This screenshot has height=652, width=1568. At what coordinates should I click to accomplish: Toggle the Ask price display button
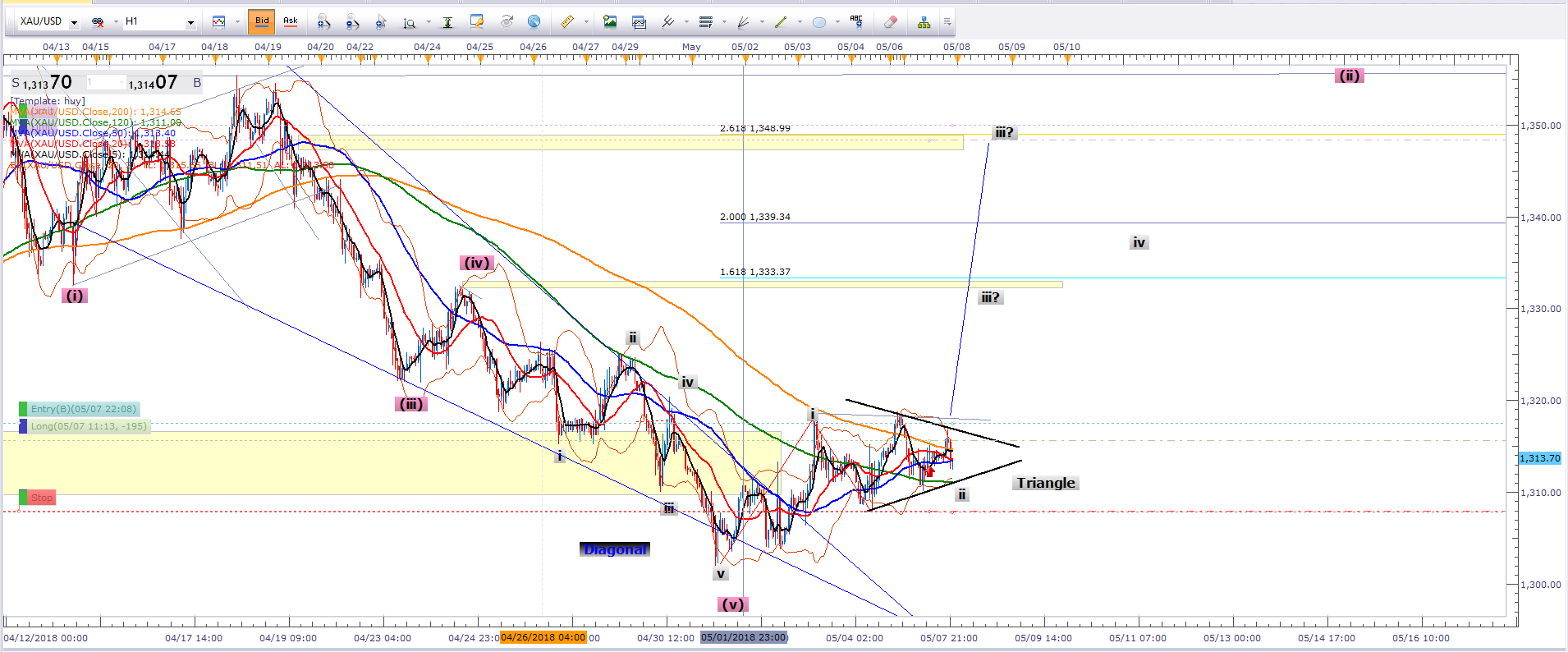291,21
